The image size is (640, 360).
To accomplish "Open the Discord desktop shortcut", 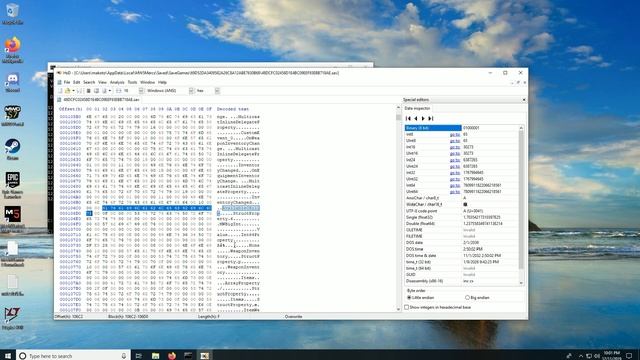I will tap(13, 83).
